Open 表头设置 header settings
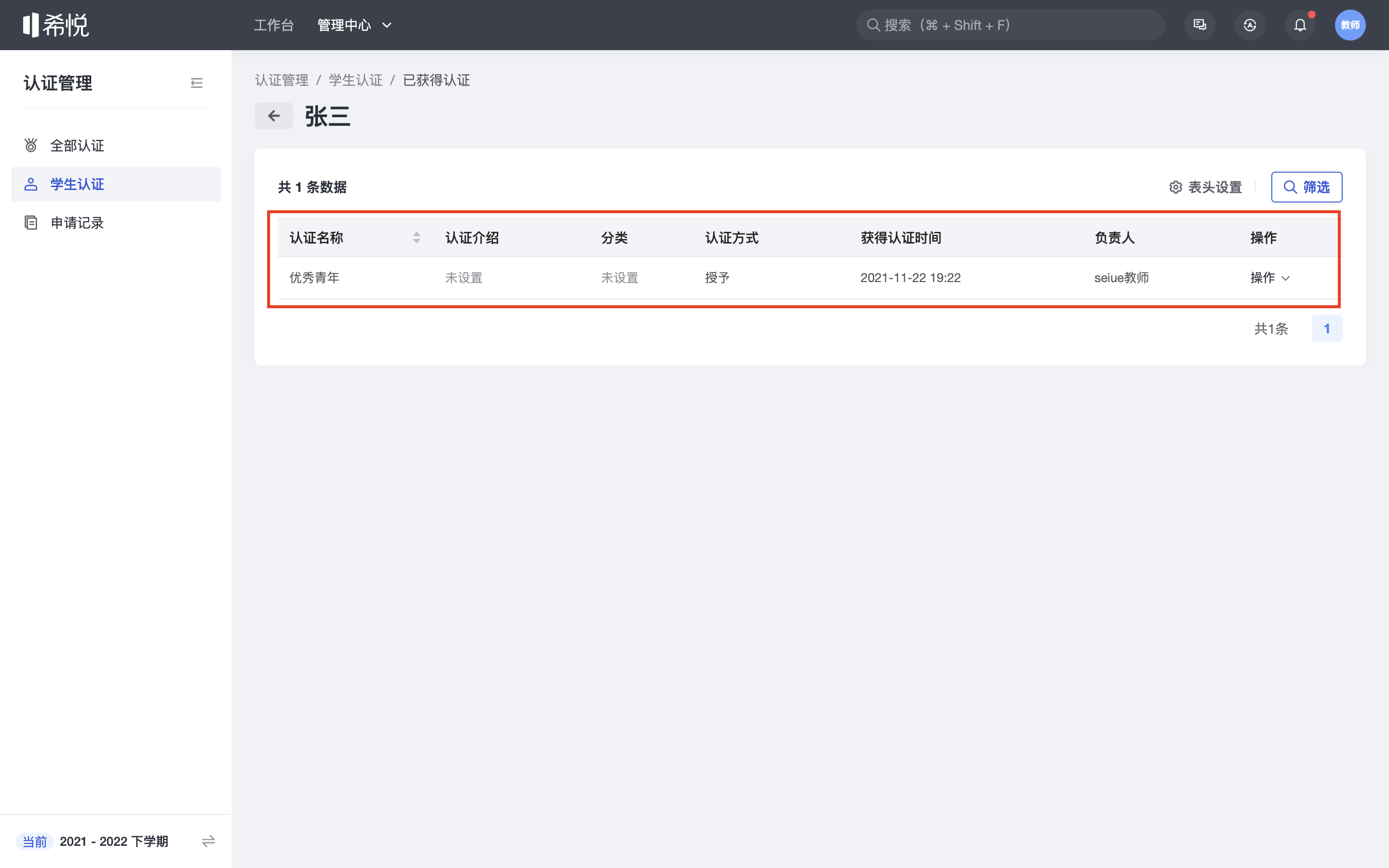Screen dimensions: 1389x868 (x=1205, y=187)
